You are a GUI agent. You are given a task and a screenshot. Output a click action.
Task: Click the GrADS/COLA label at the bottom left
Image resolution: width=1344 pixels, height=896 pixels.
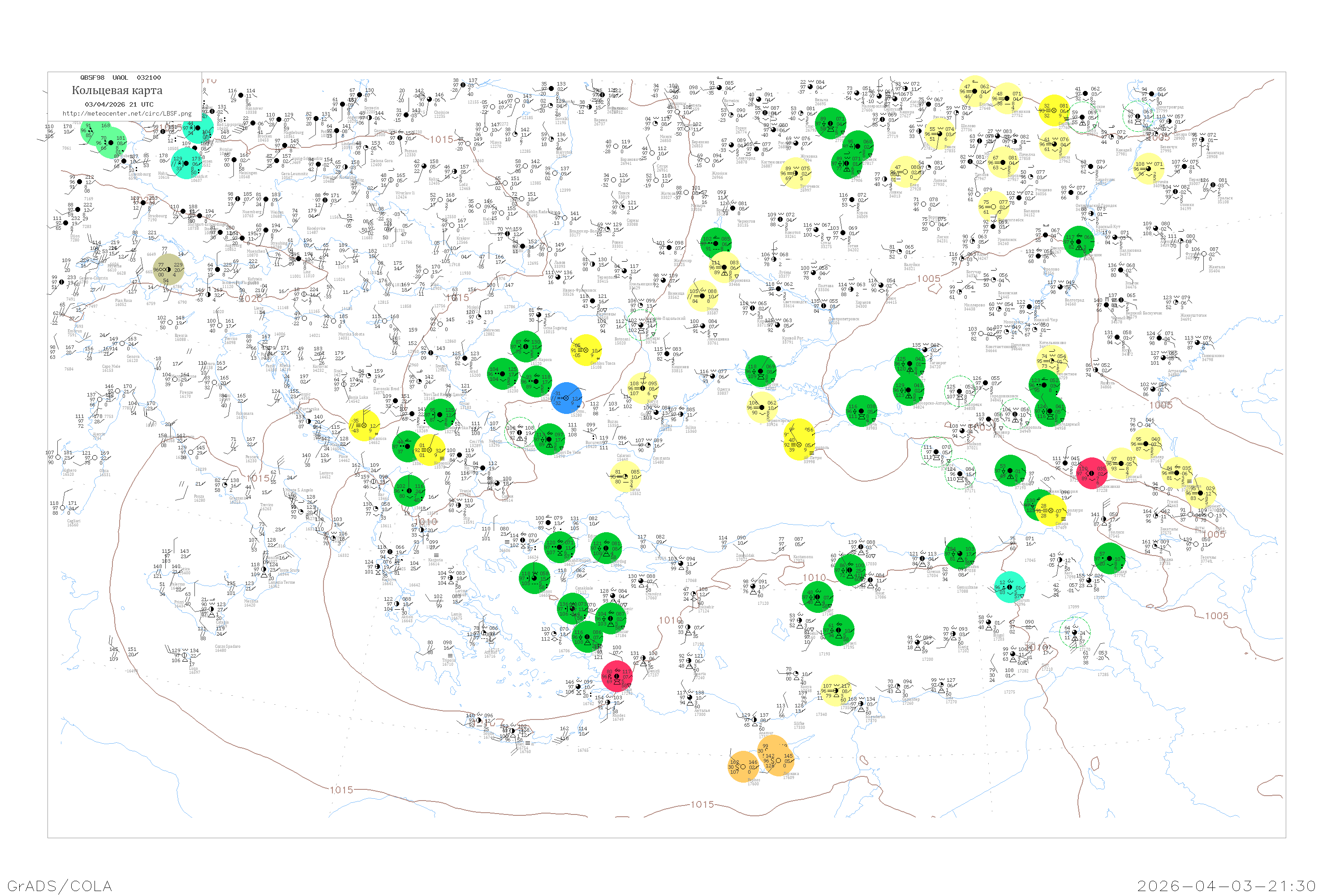click(60, 886)
